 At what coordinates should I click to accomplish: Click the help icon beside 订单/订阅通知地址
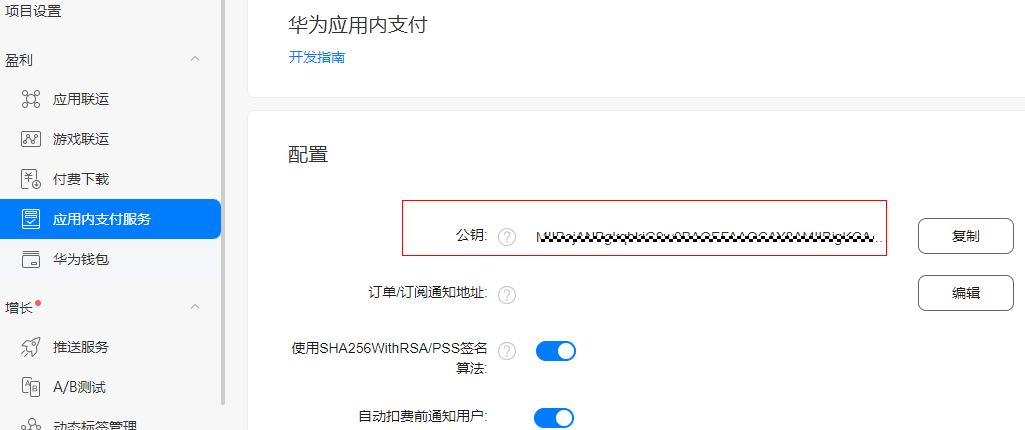point(507,295)
